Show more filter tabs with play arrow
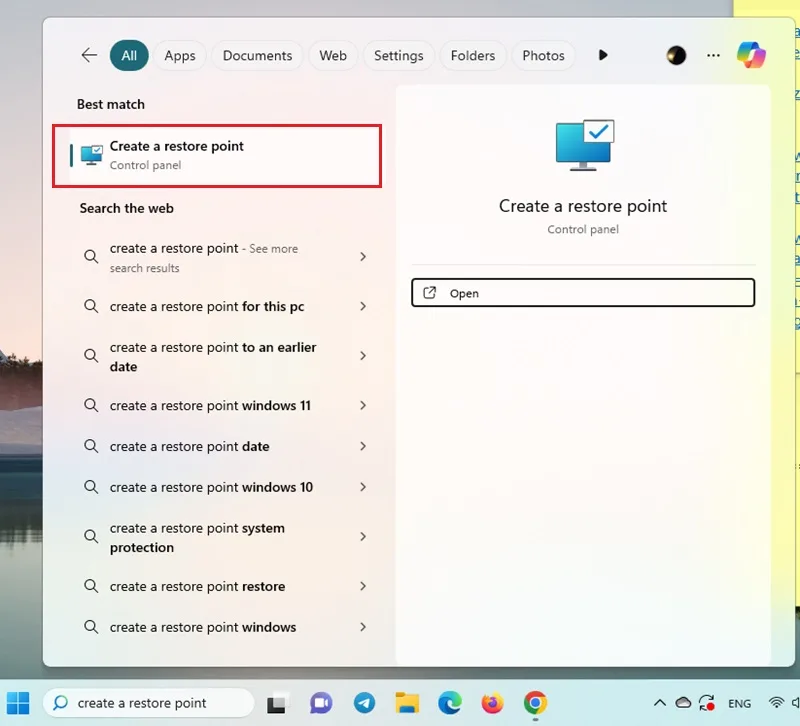The width and height of the screenshot is (800, 726). pyautogui.click(x=603, y=55)
